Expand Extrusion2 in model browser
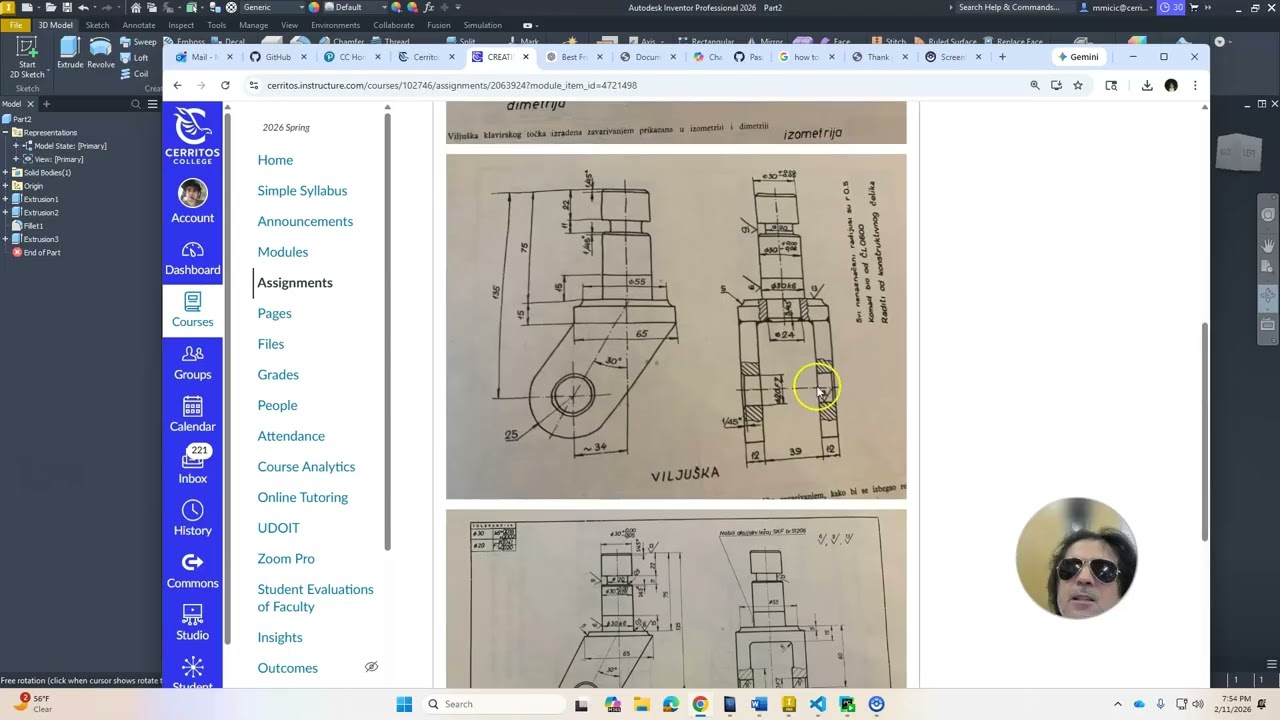 [x=6, y=213]
